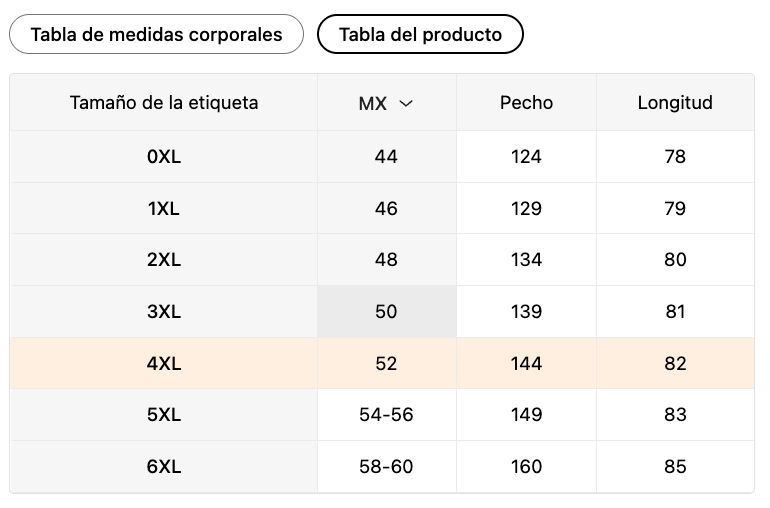Click the Longitud column header
The width and height of the screenshot is (770, 508).
tap(675, 103)
